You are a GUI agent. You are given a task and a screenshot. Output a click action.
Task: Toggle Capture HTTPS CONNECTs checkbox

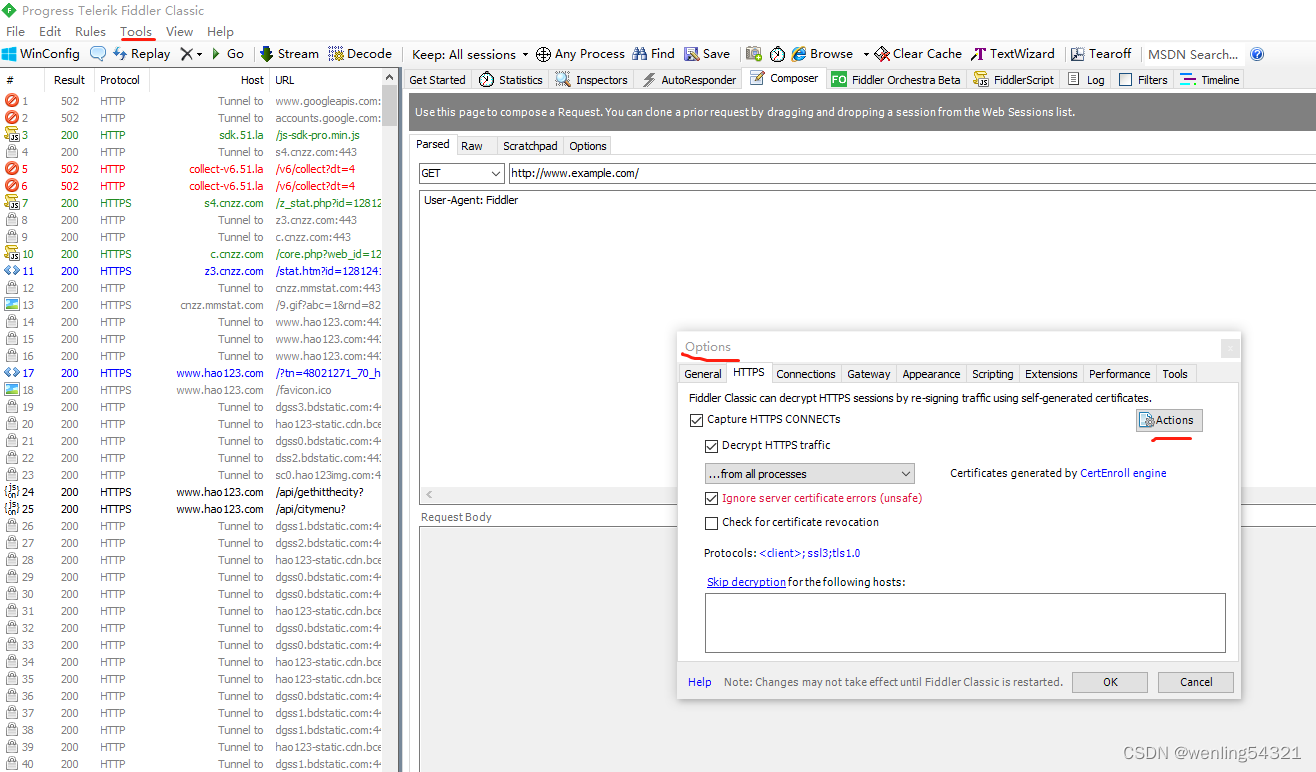(x=697, y=420)
